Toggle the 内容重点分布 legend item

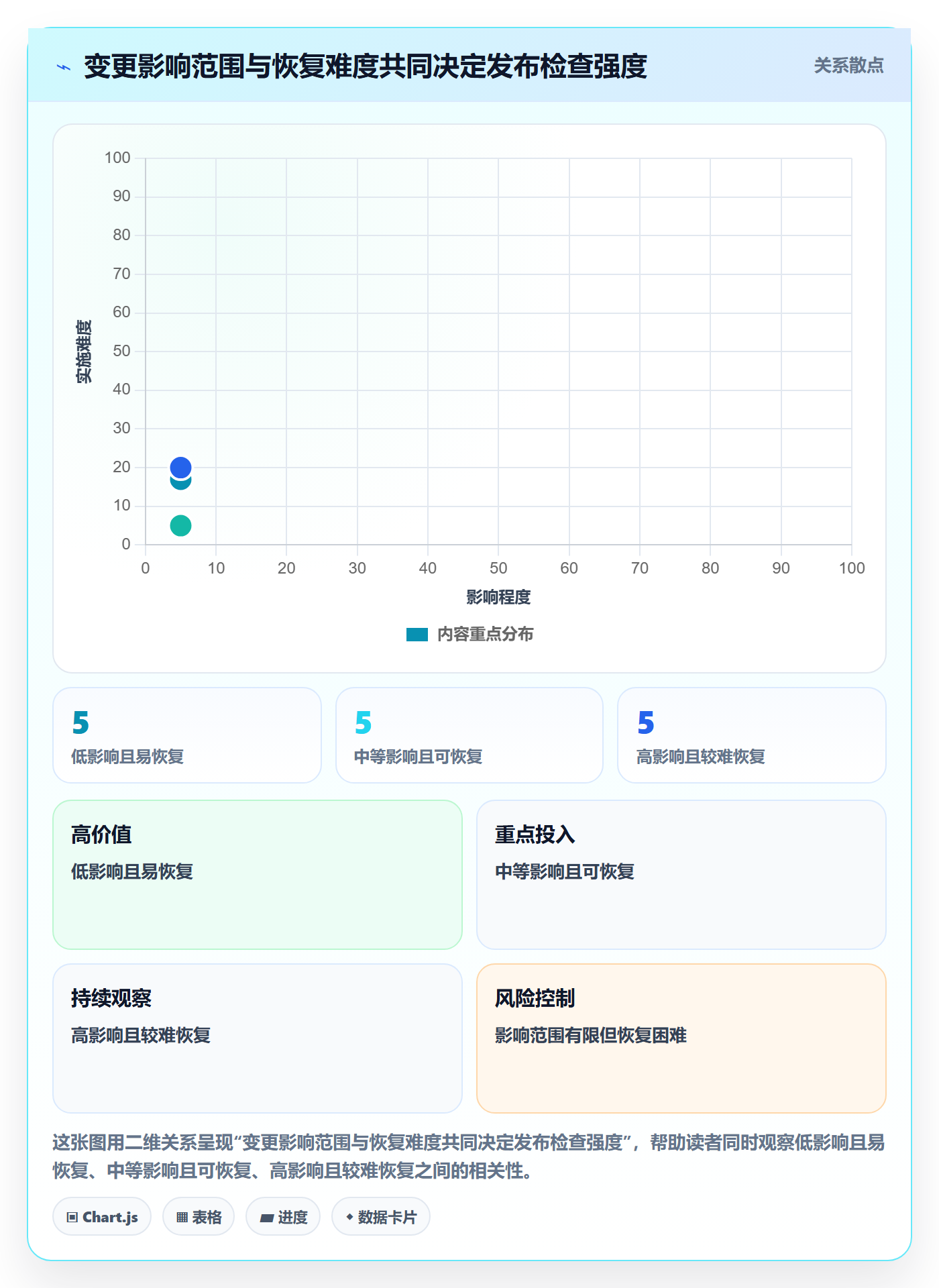[x=469, y=634]
